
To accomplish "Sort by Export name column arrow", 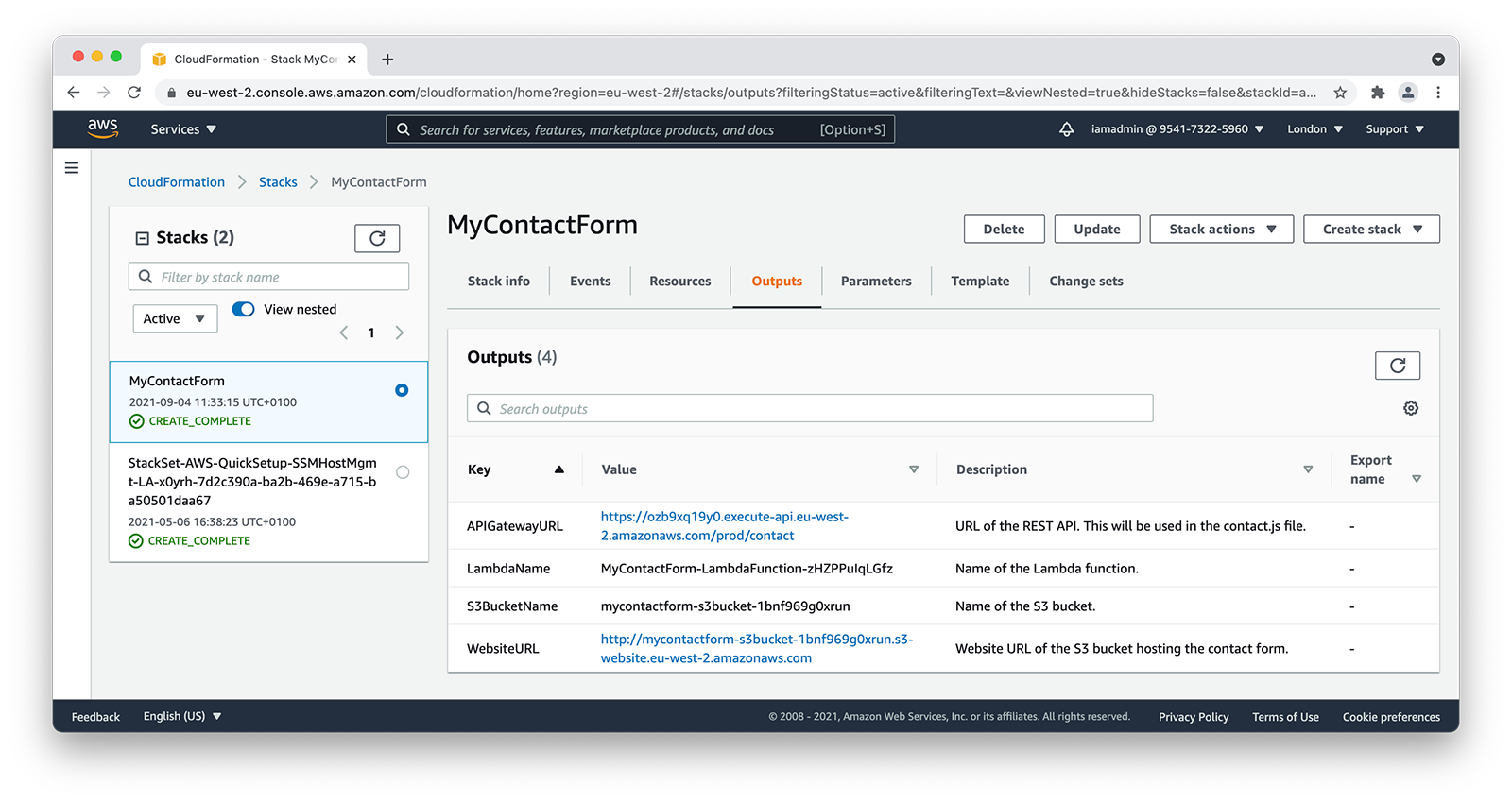I will click(1417, 479).
